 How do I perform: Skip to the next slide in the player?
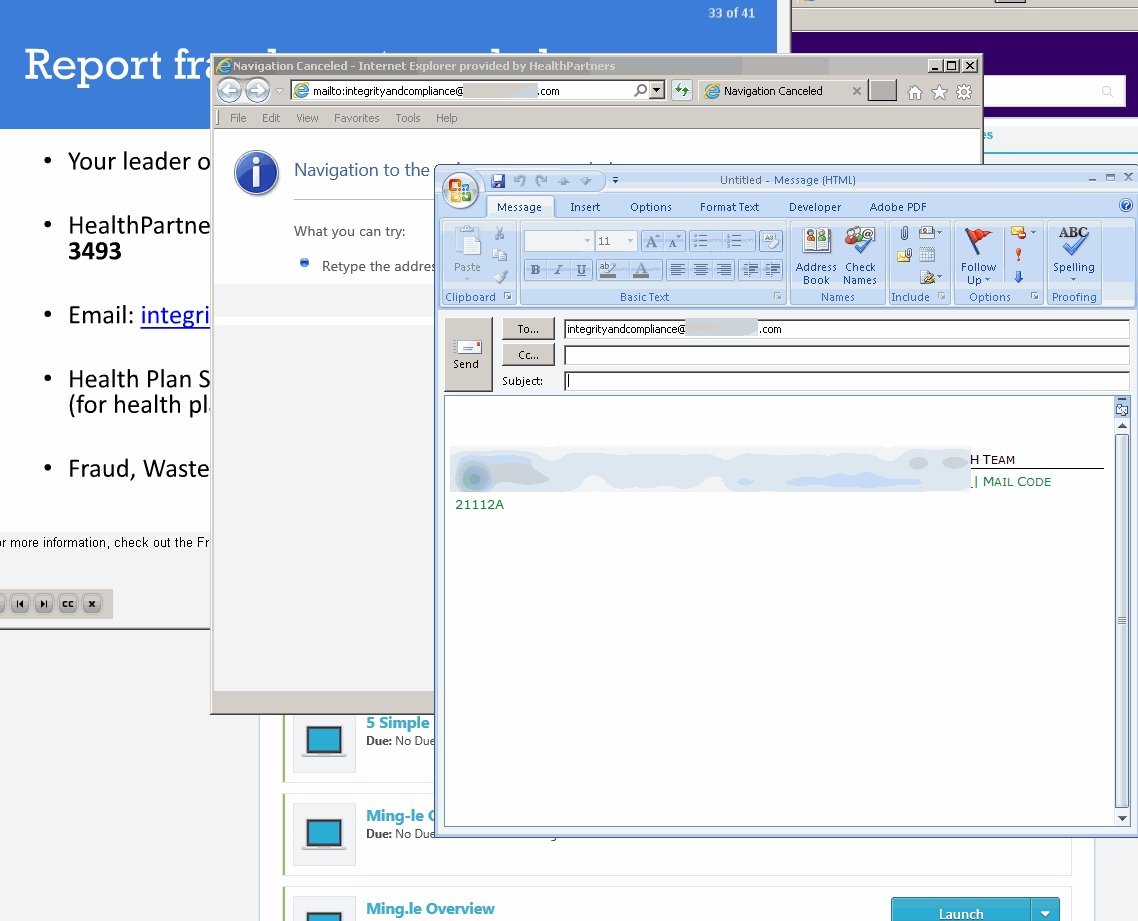point(44,604)
